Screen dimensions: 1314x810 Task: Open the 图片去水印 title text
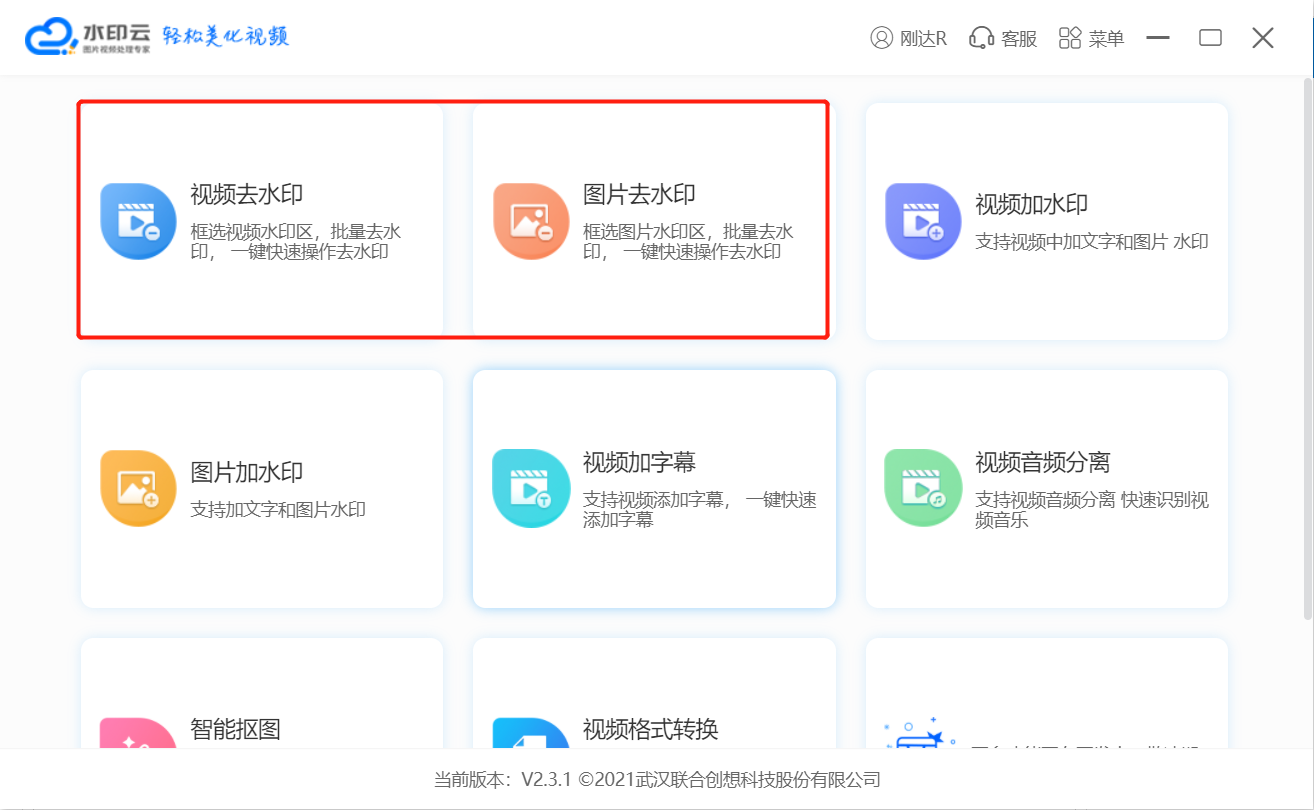[x=639, y=195]
